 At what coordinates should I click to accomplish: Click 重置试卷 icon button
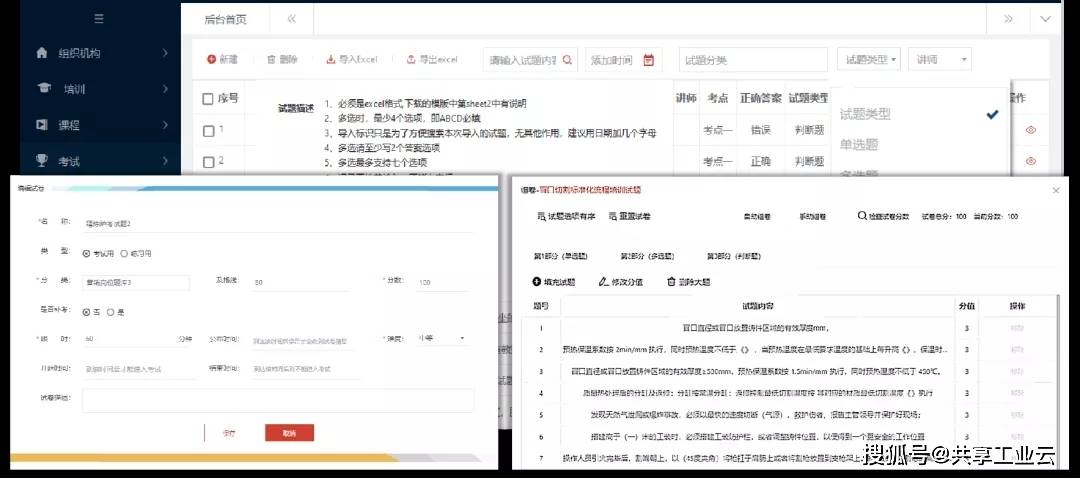(630, 216)
